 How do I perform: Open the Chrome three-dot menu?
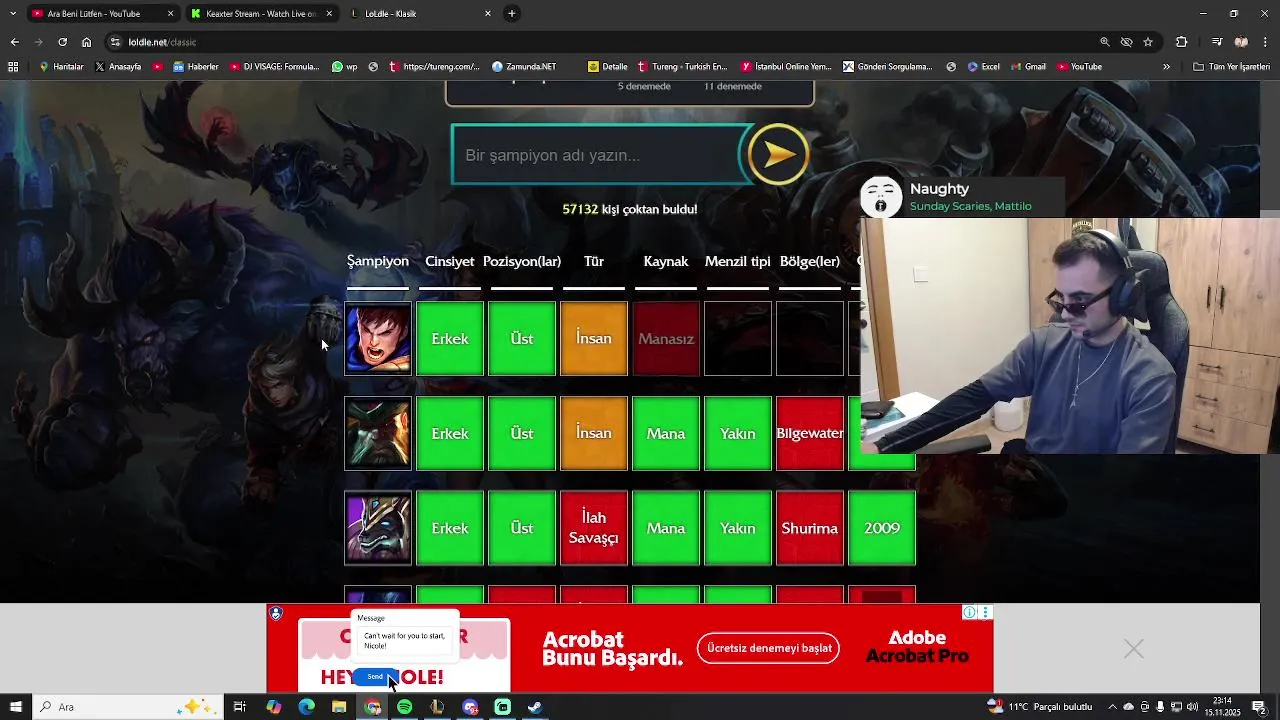1265,42
